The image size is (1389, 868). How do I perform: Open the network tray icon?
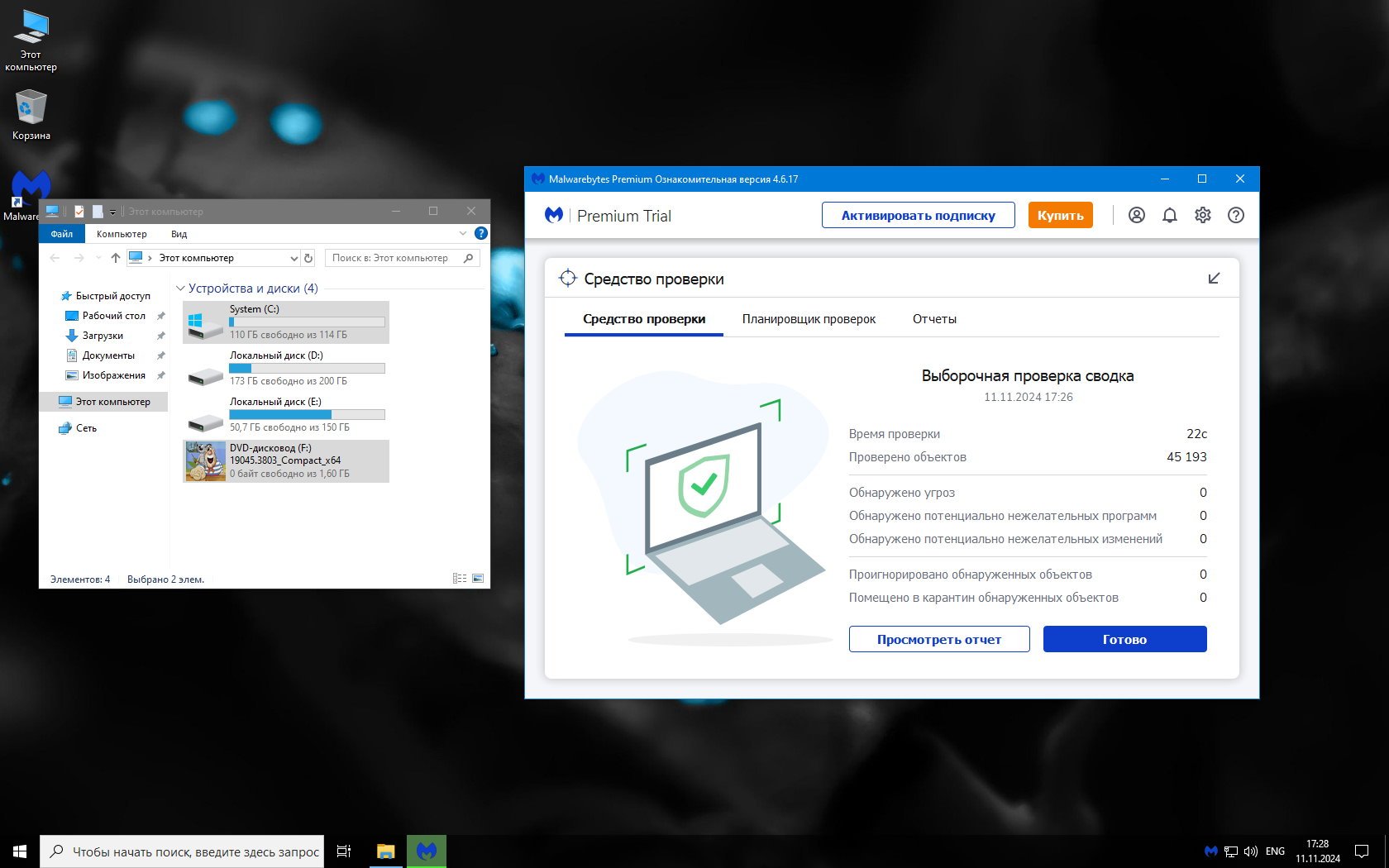click(1231, 851)
